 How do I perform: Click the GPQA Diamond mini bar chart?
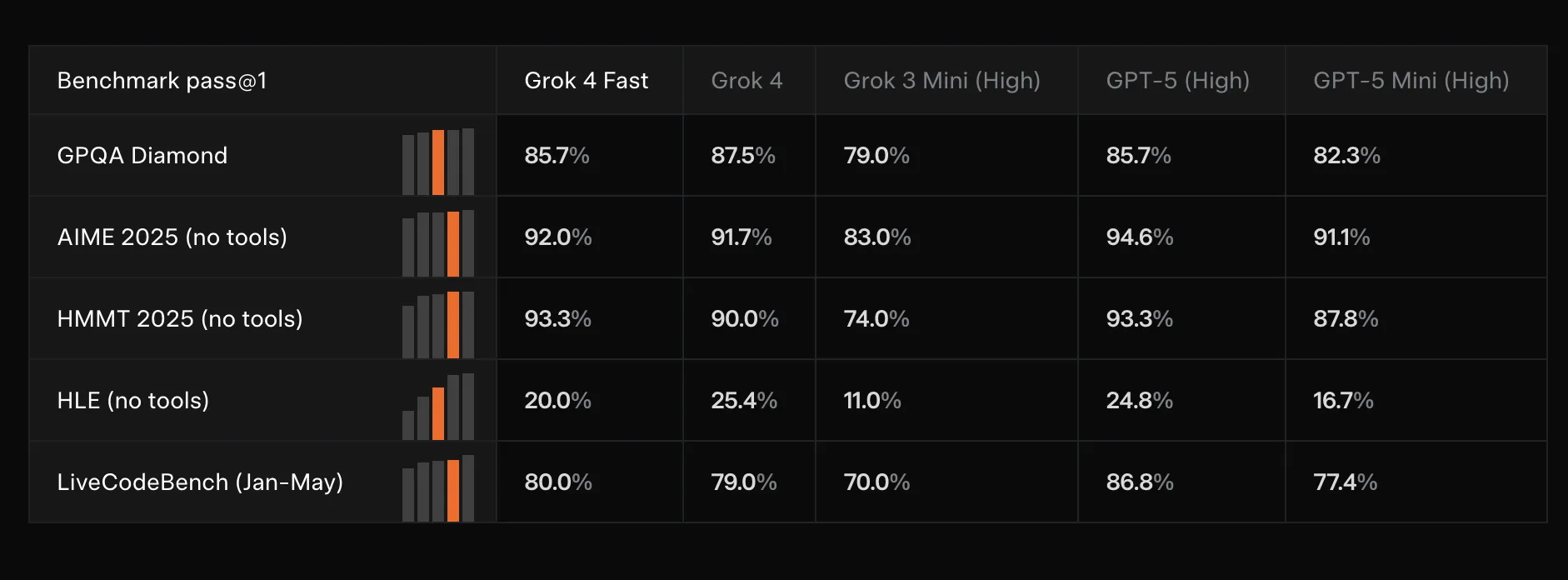[438, 162]
